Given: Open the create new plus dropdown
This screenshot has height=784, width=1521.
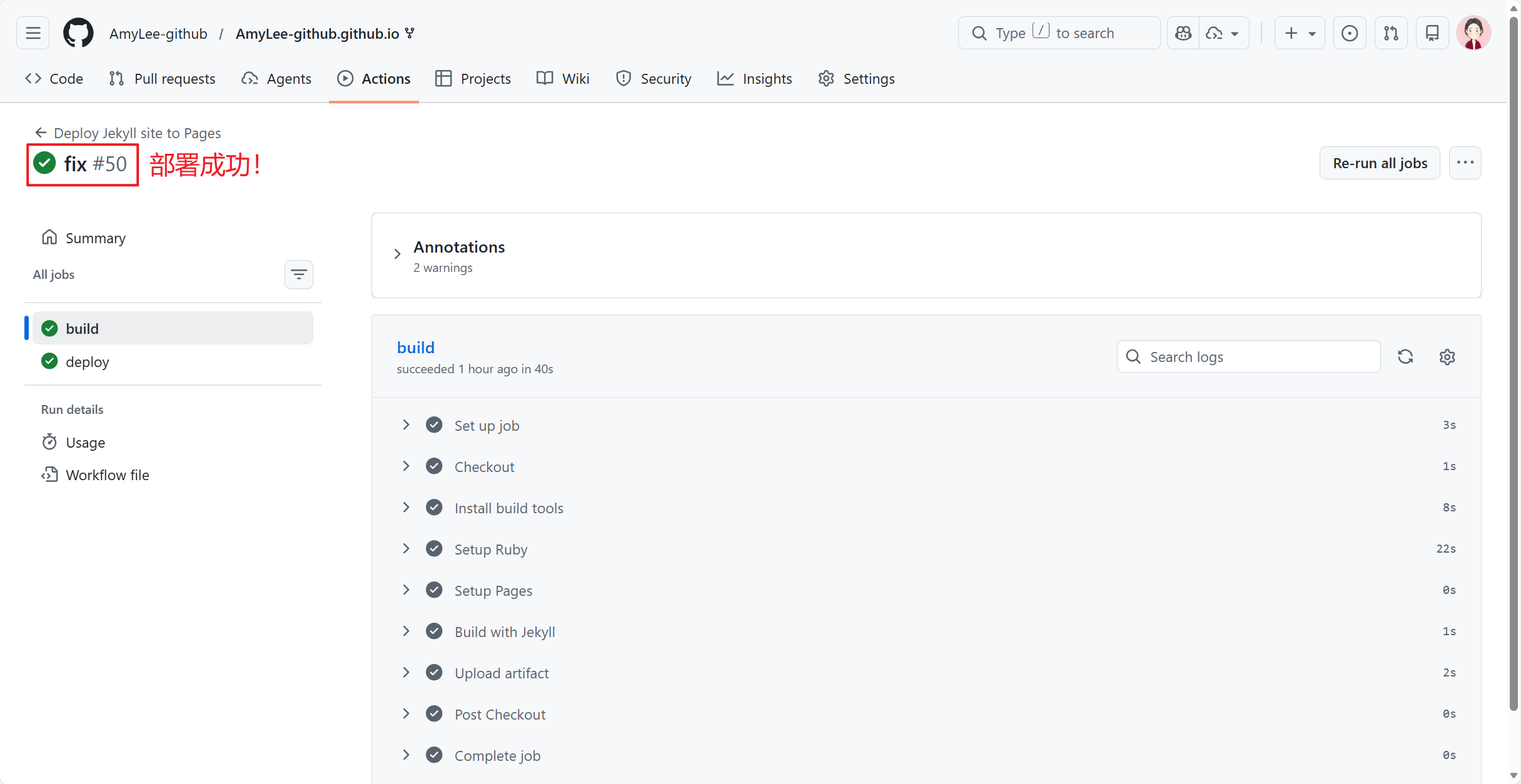Looking at the screenshot, I should (1300, 33).
